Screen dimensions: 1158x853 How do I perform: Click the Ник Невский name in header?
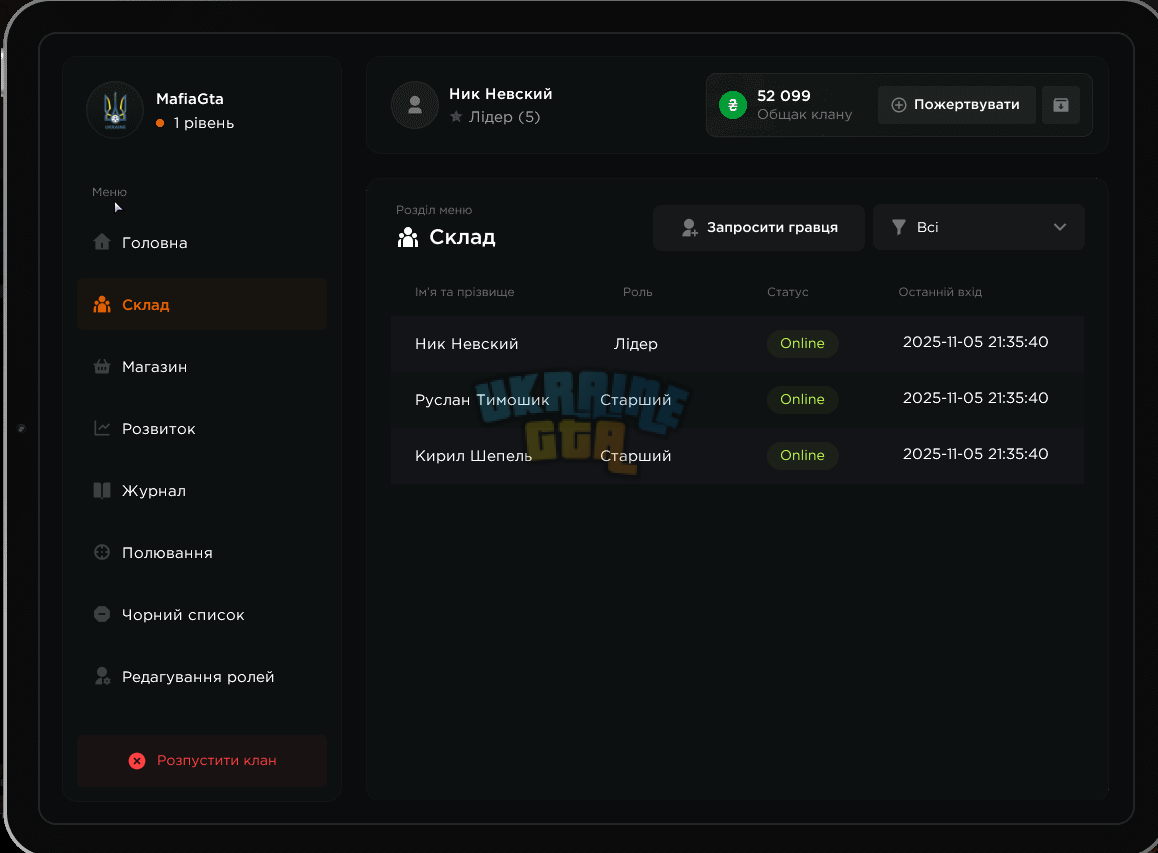pos(501,94)
